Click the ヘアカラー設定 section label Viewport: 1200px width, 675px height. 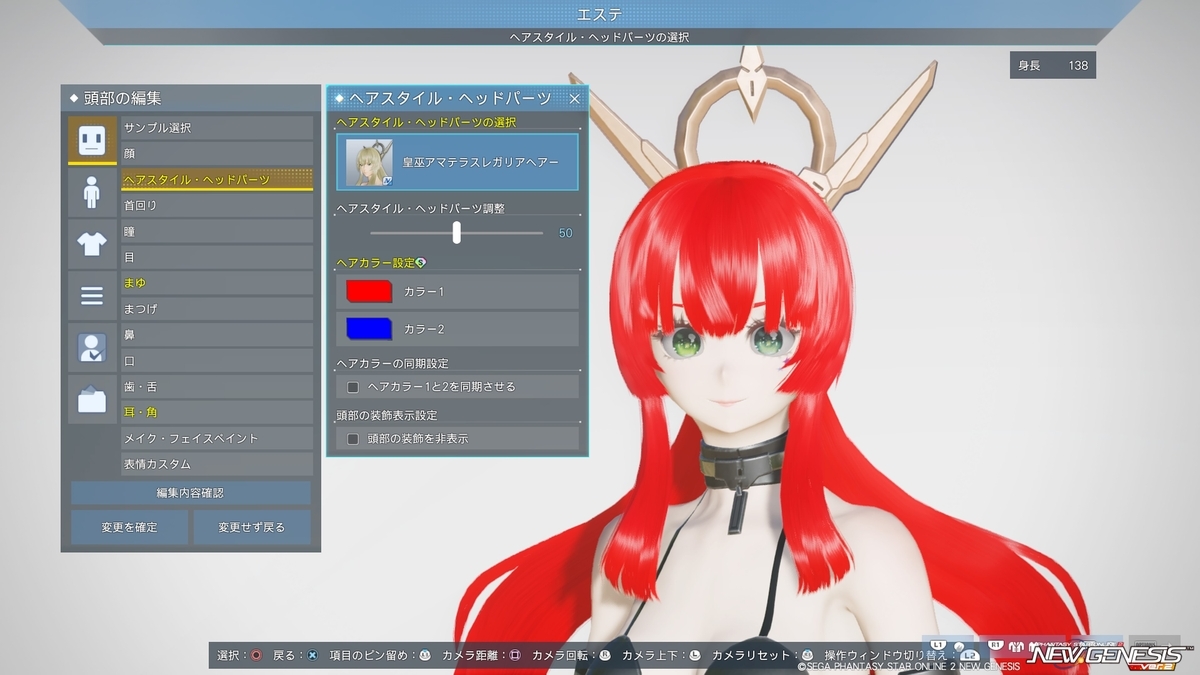coord(375,263)
